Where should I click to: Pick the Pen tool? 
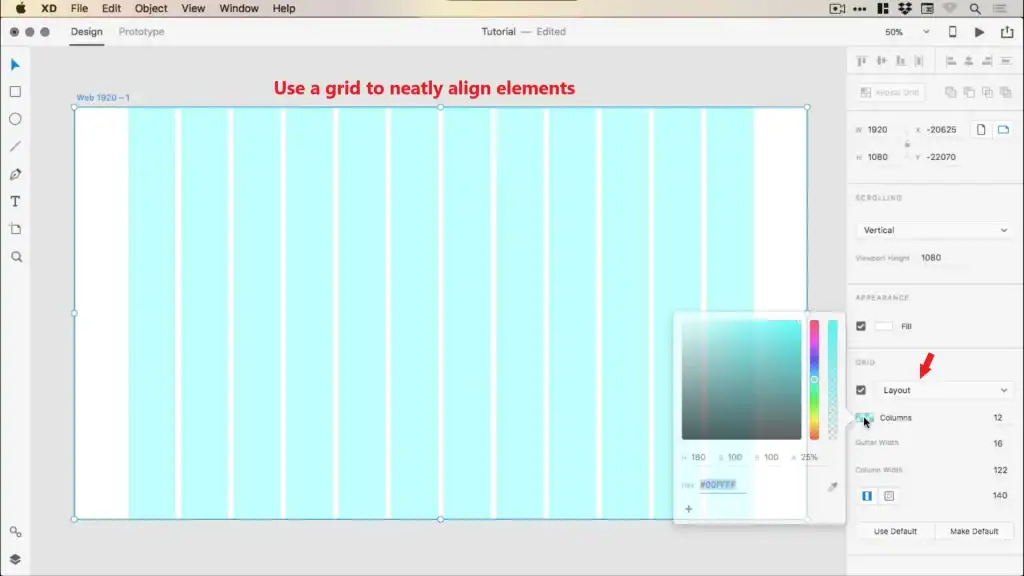[x=15, y=174]
